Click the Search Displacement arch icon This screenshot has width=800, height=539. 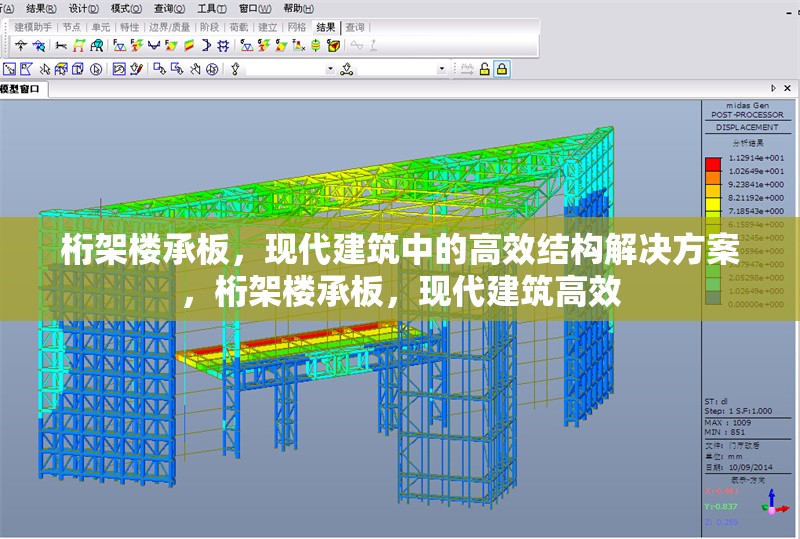[x=96, y=46]
